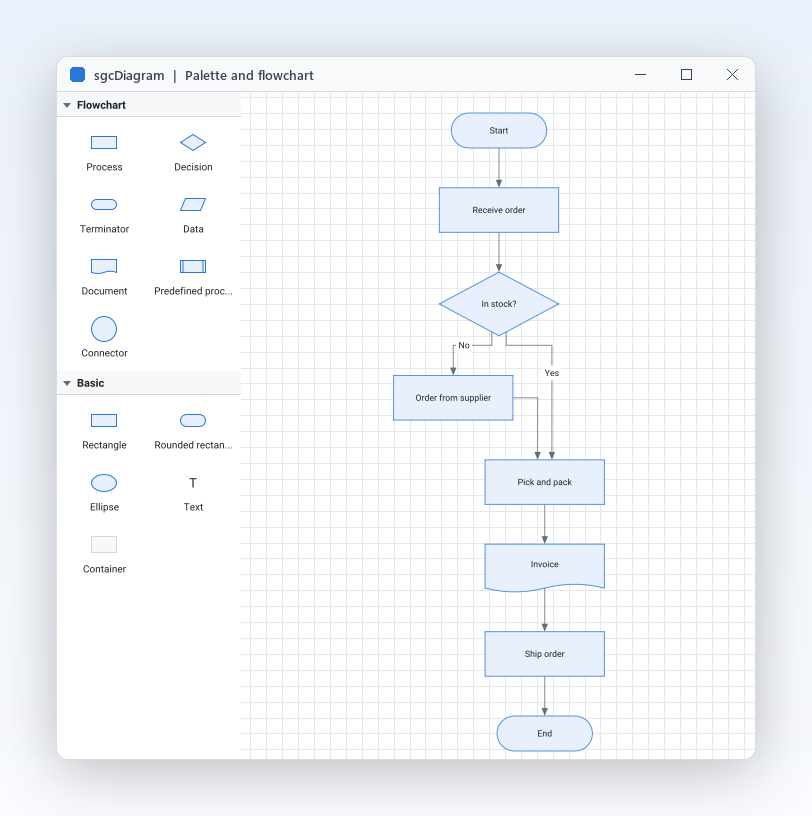Collapse the Basic palette section

pos(67,383)
